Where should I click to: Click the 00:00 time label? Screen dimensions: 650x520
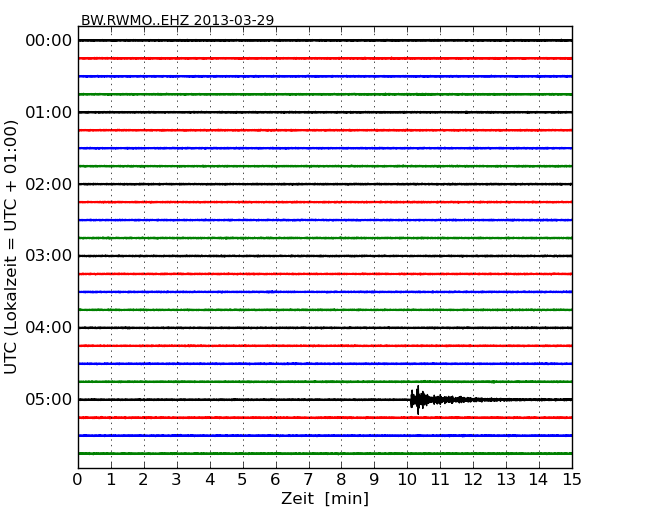click(49, 41)
